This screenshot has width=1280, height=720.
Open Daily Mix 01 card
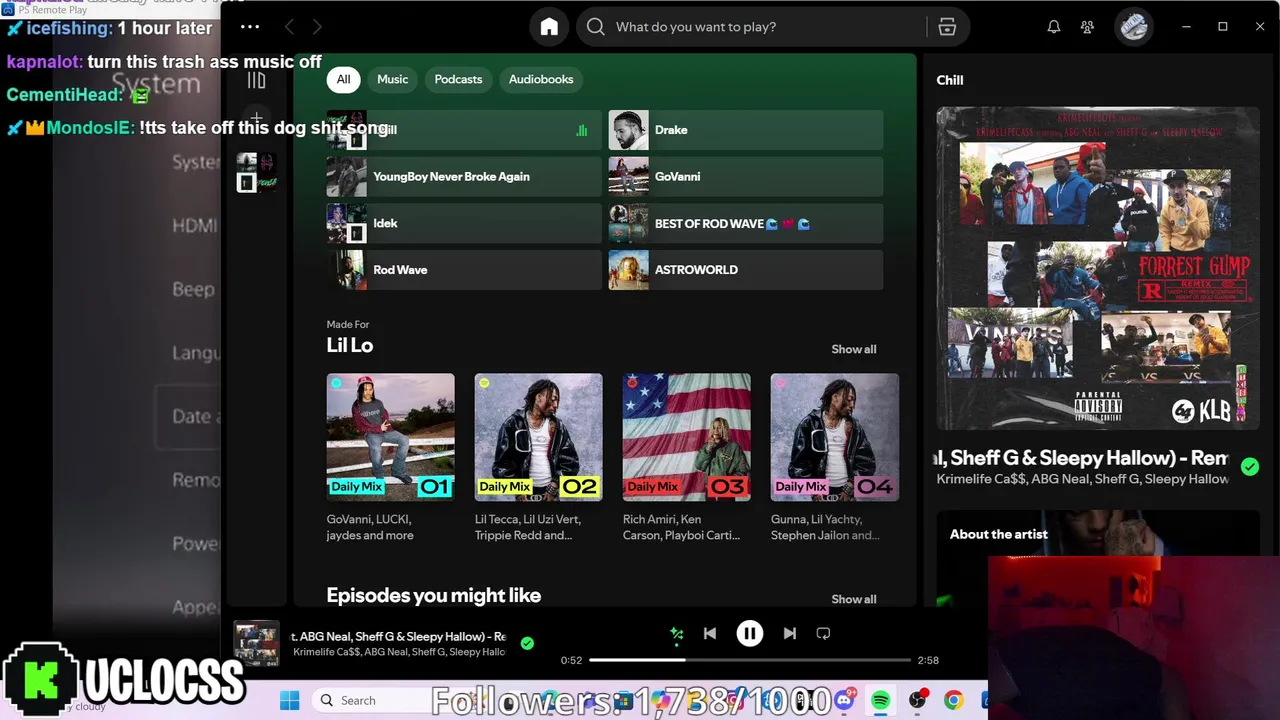(390, 458)
